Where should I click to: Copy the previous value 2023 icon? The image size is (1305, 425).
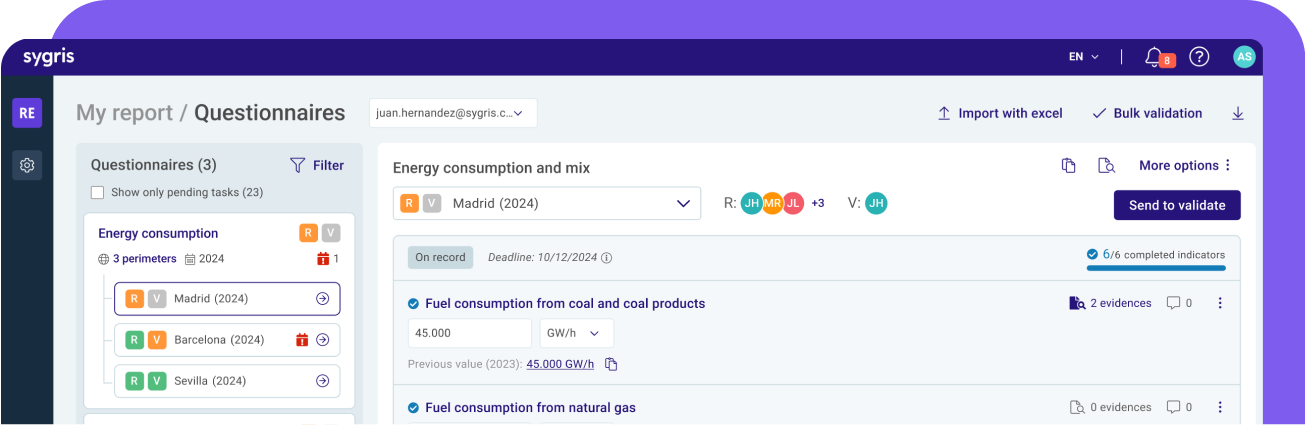(x=612, y=364)
